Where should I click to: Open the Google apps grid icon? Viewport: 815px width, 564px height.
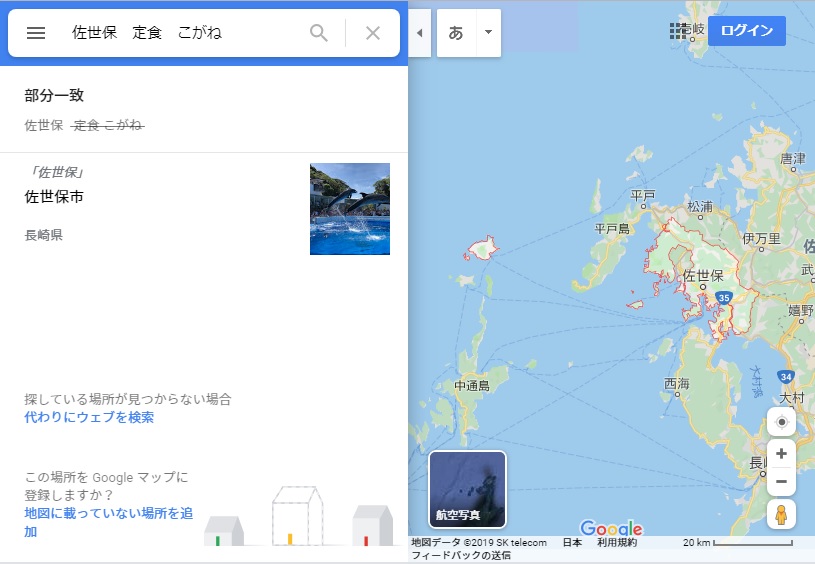[x=678, y=31]
